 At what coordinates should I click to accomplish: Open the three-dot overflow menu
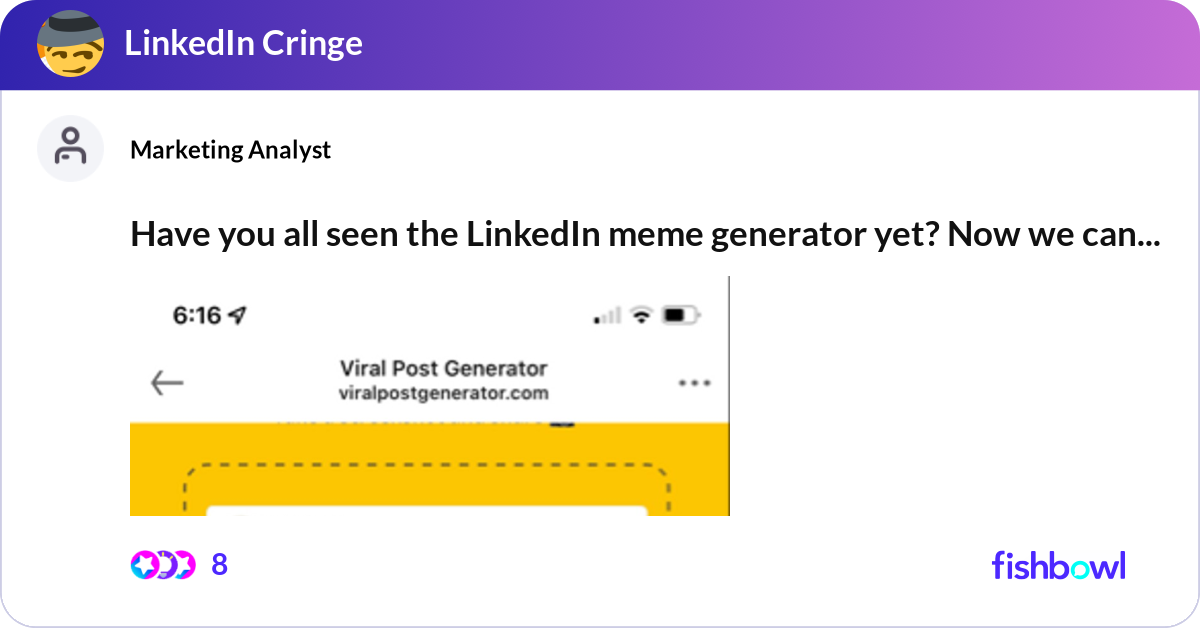(696, 381)
